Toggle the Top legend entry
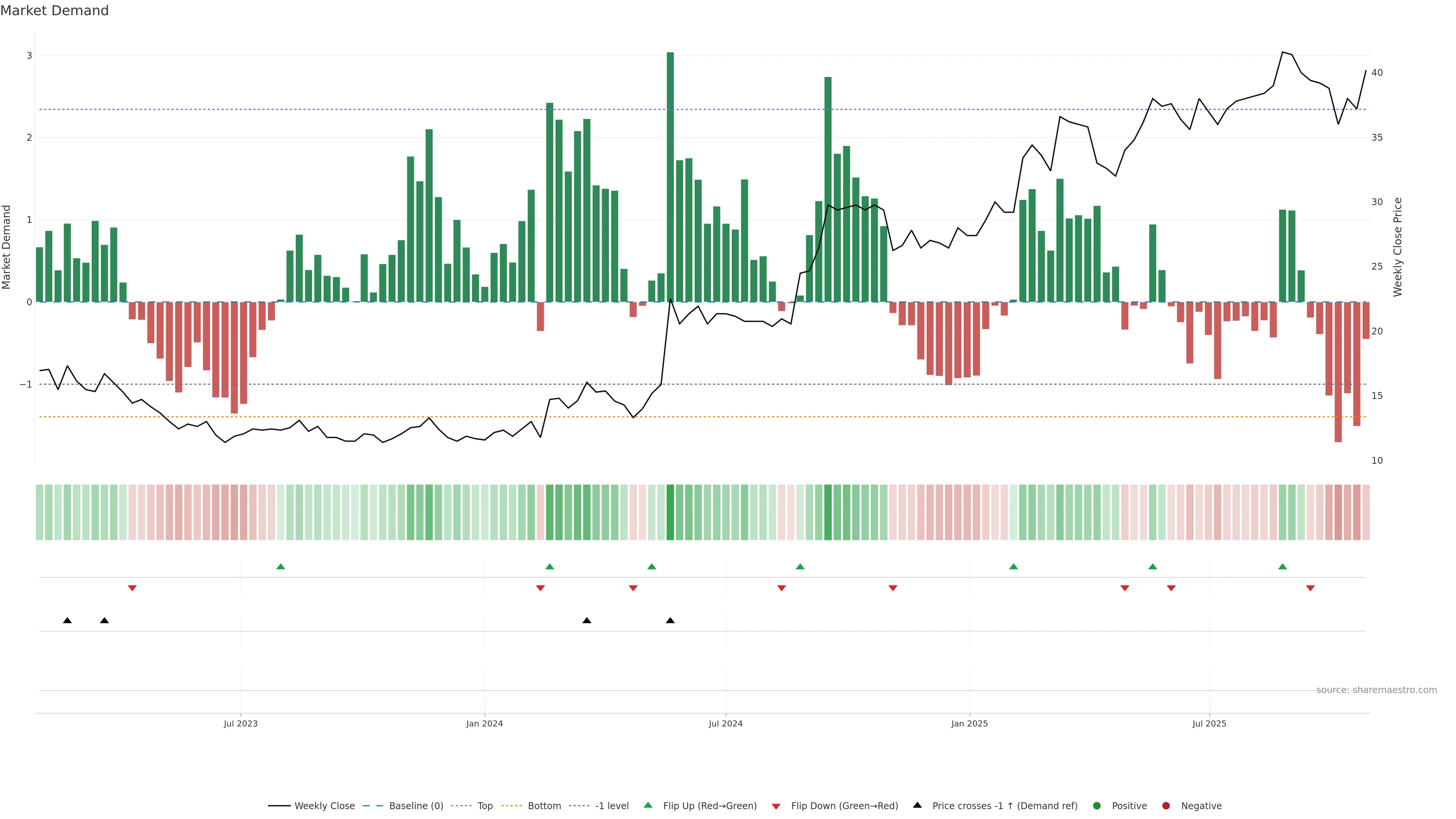 tap(485, 806)
